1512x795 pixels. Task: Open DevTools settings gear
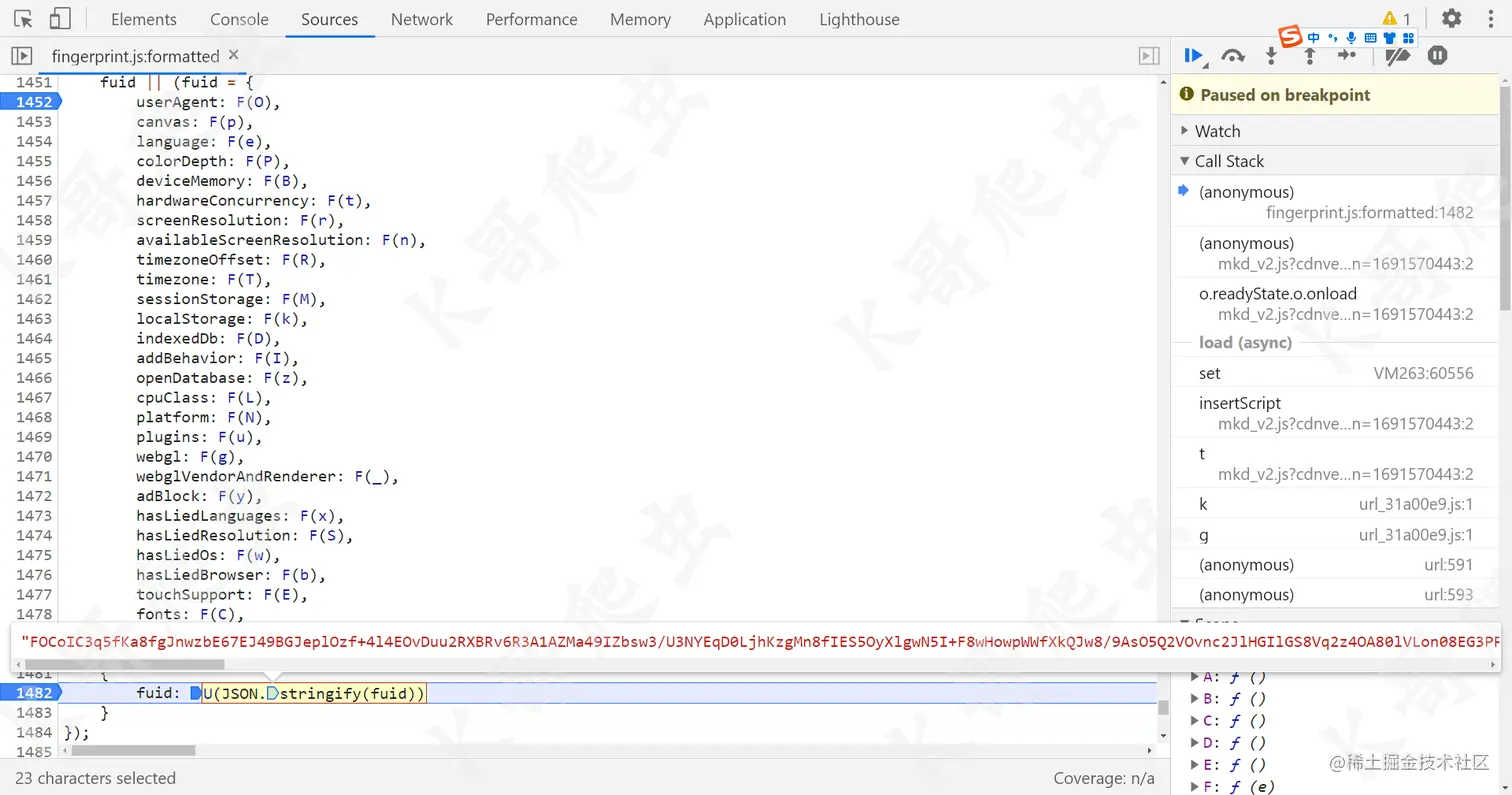point(1451,19)
